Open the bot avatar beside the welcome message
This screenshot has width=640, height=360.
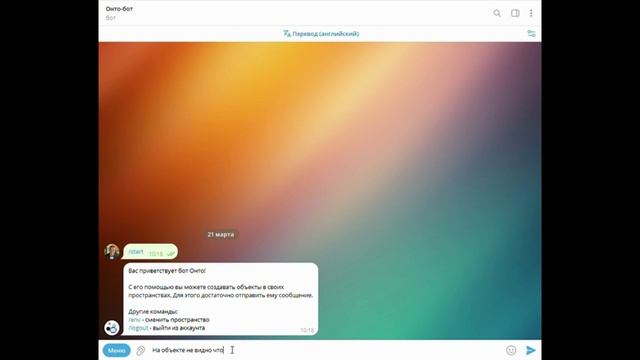coord(112,327)
